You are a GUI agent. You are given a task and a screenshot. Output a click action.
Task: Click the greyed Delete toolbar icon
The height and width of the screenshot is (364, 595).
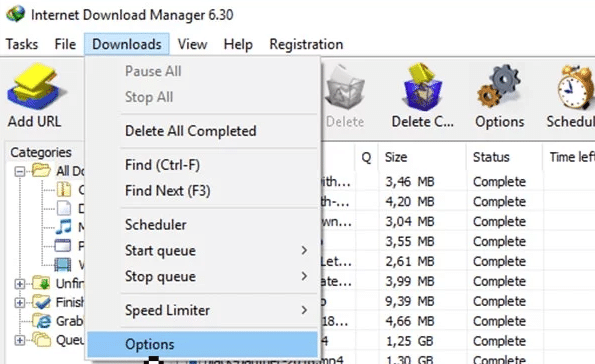(x=344, y=87)
